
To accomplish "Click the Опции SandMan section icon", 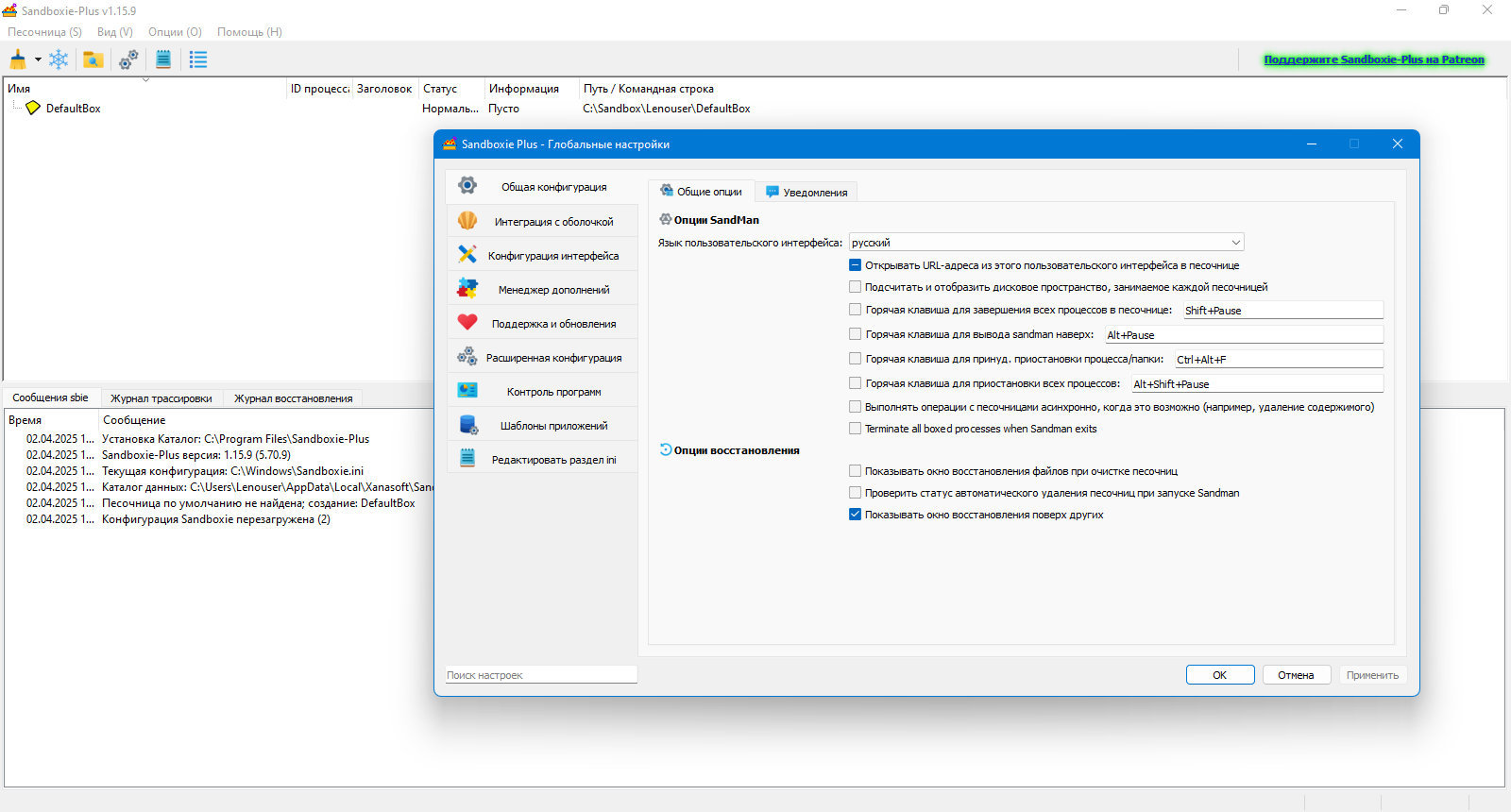I will 666,219.
